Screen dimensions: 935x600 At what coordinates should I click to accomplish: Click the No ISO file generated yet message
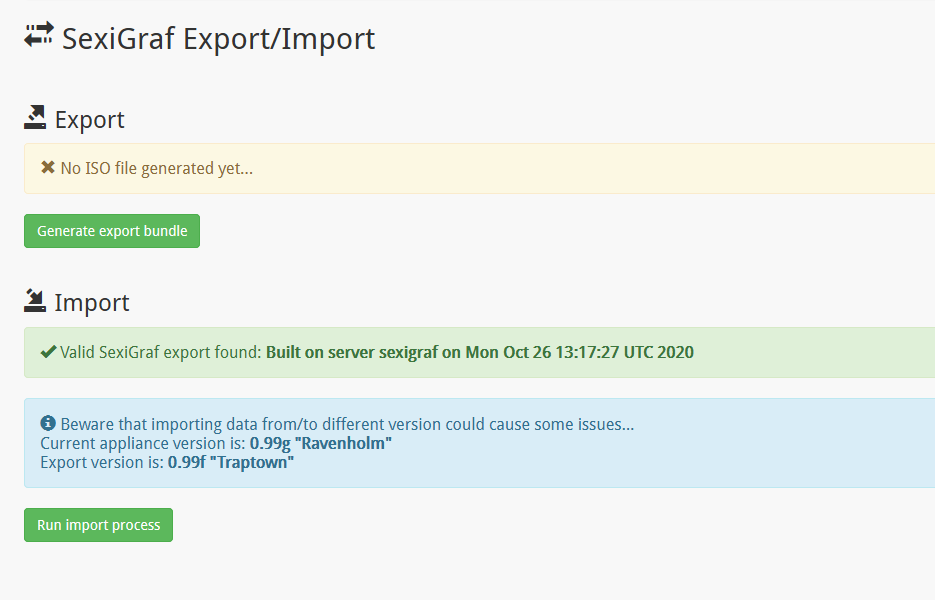157,168
